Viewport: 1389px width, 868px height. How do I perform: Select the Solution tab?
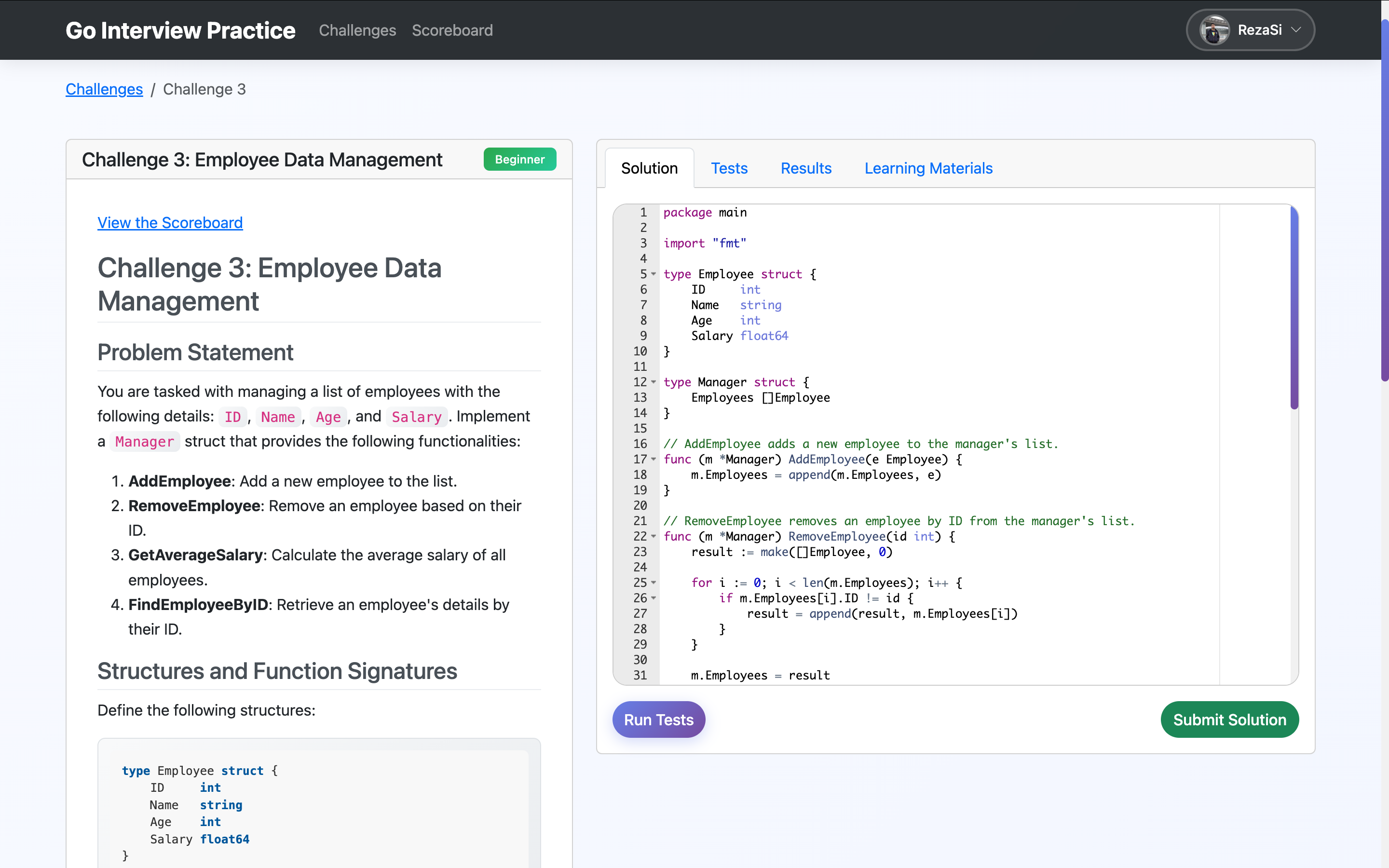649,168
